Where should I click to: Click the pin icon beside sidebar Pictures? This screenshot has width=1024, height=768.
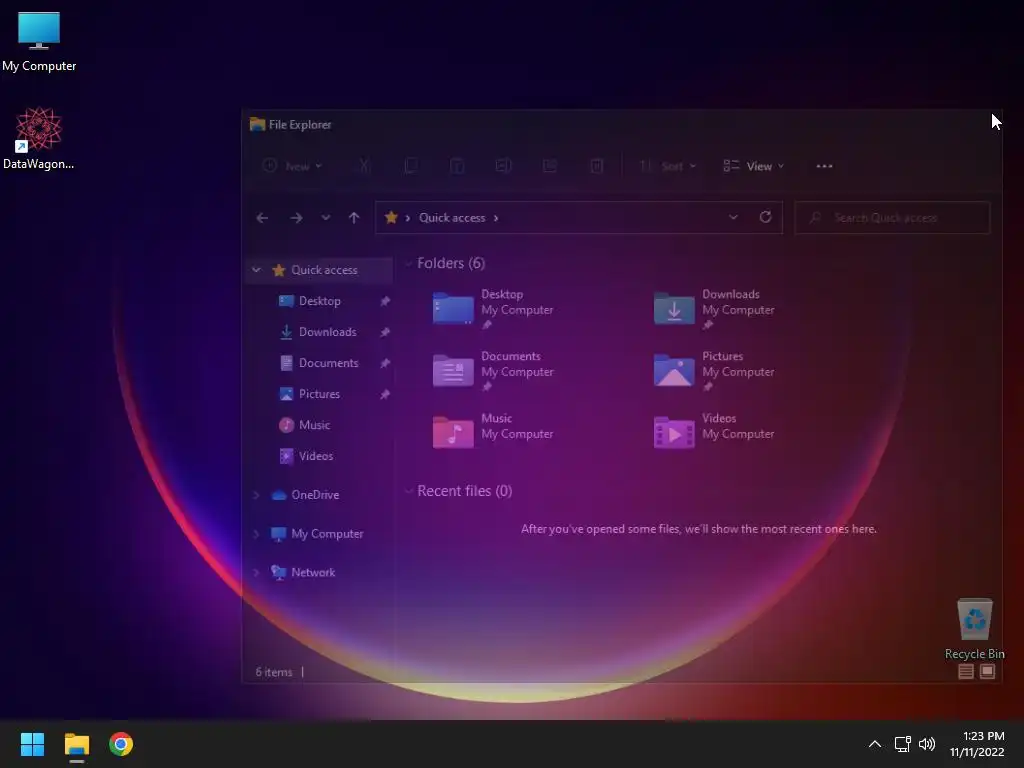coord(385,394)
